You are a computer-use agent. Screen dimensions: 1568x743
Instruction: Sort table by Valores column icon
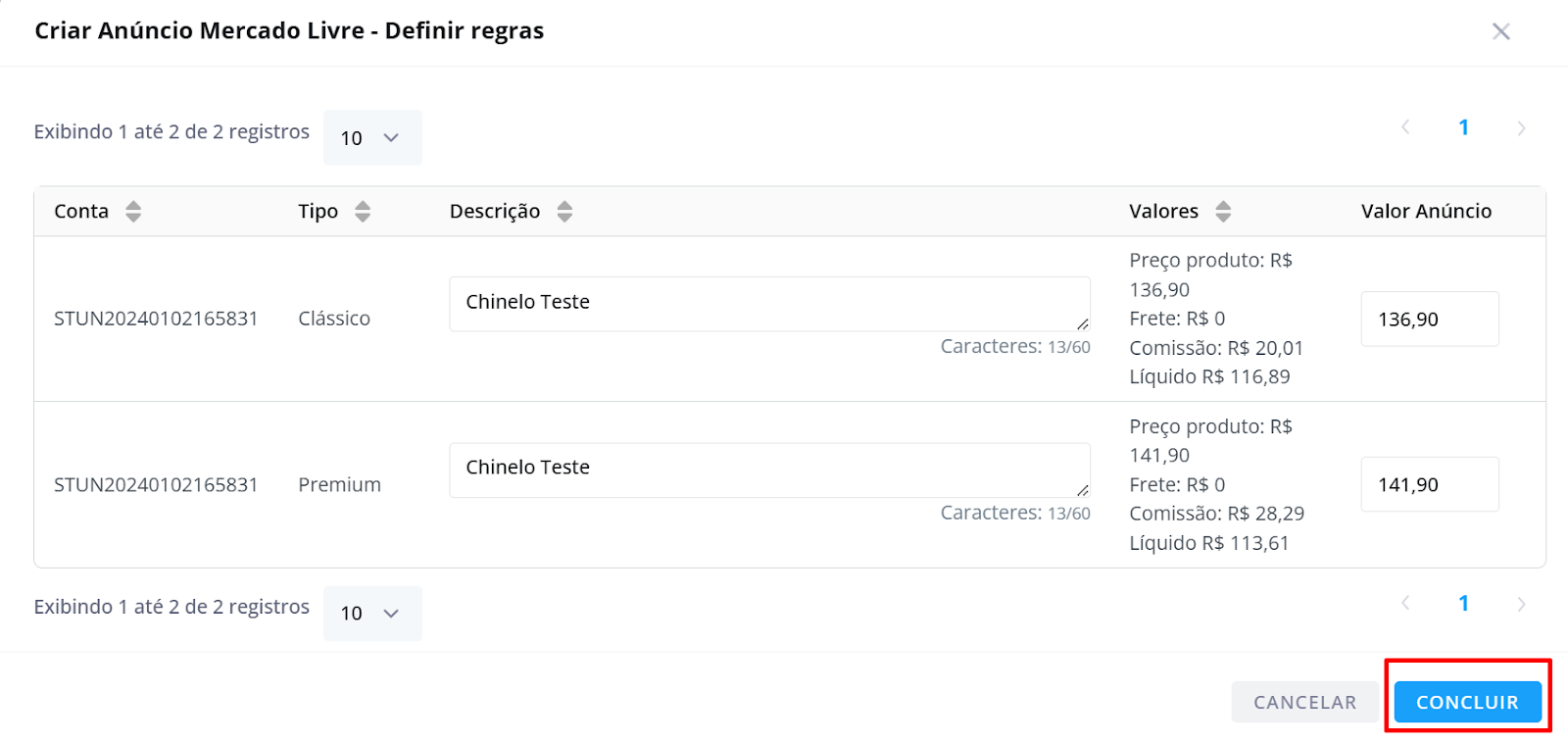pos(1223,212)
